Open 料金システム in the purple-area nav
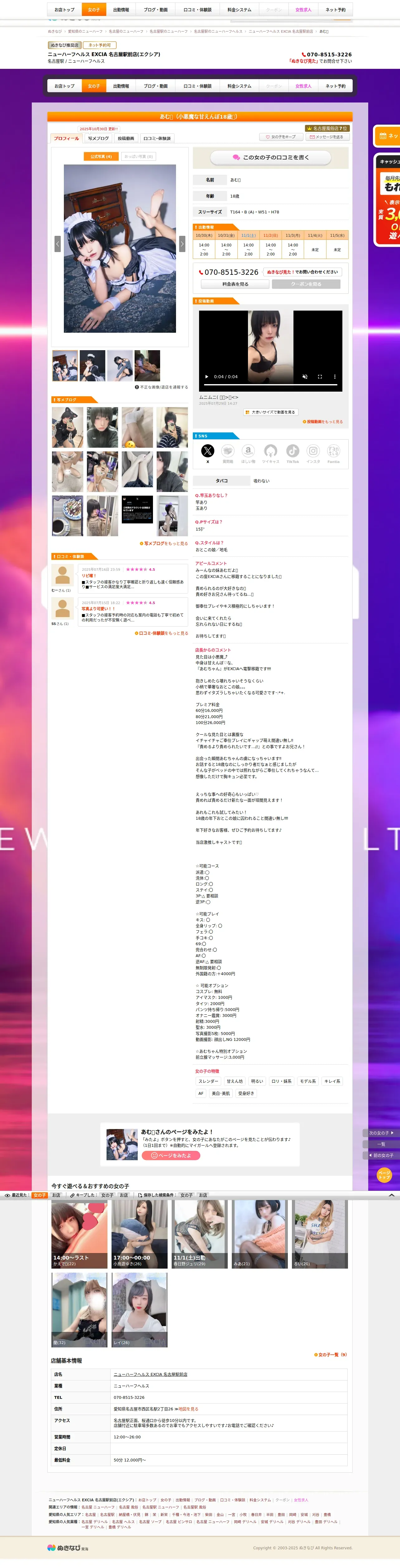The height and width of the screenshot is (1568, 400). (x=239, y=86)
